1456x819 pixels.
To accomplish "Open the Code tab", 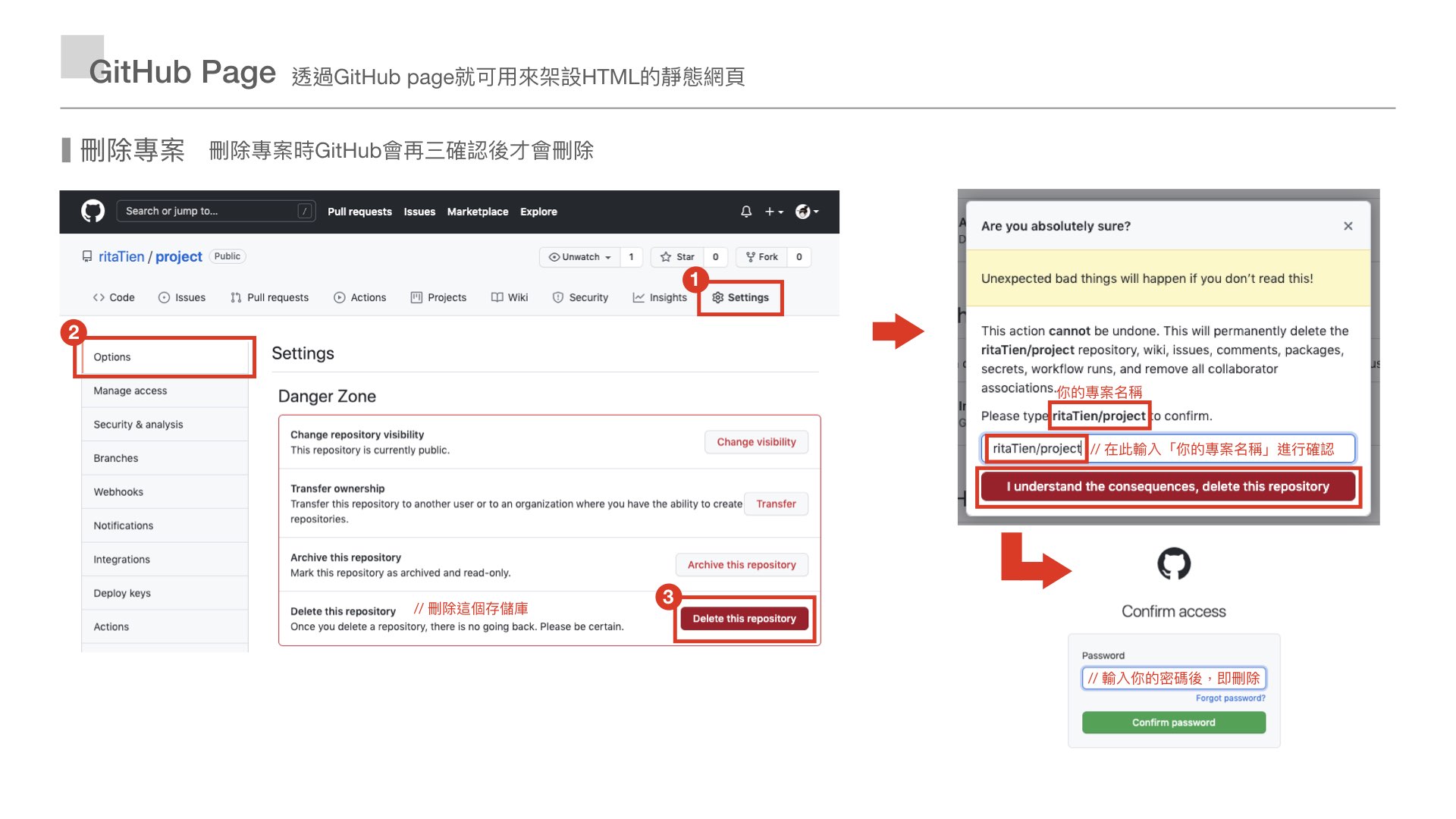I will pyautogui.click(x=114, y=297).
